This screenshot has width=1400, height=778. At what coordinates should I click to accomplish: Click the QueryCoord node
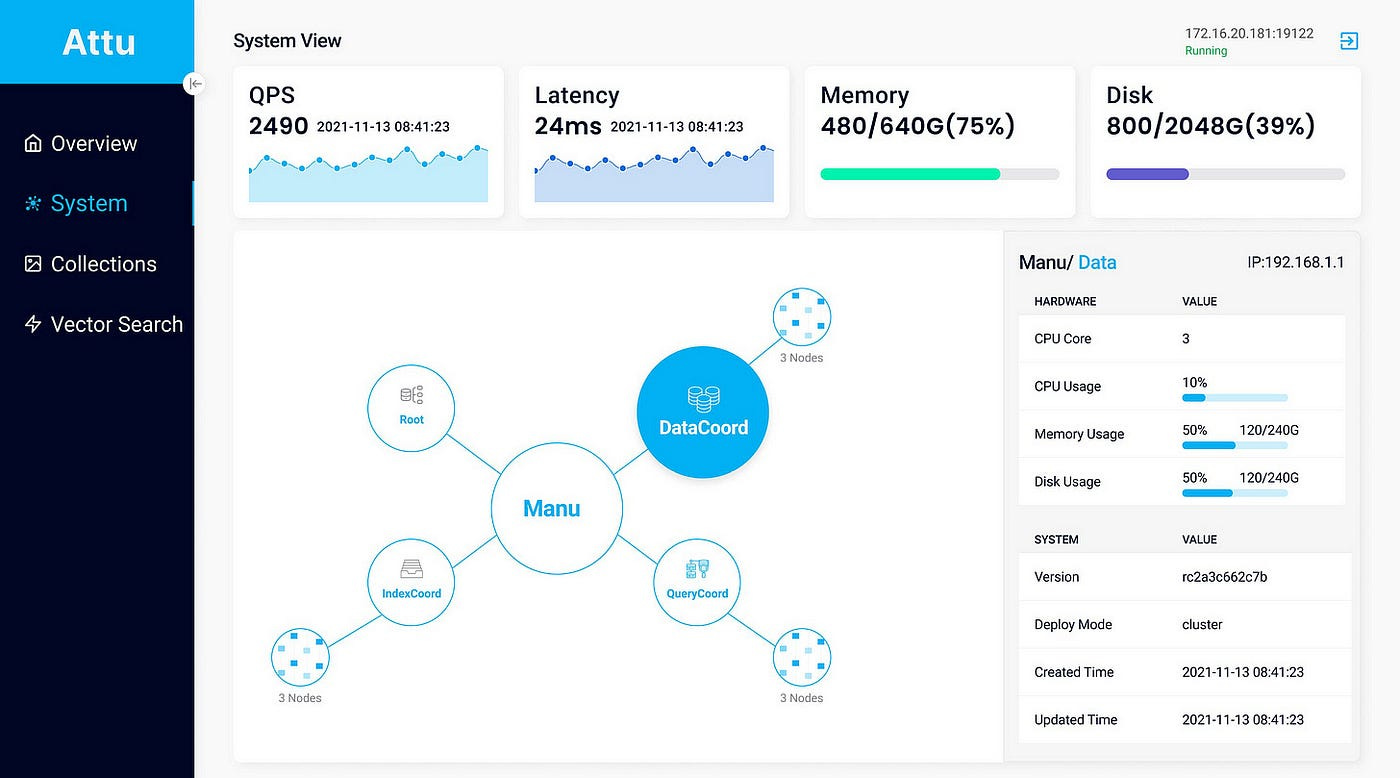(697, 581)
